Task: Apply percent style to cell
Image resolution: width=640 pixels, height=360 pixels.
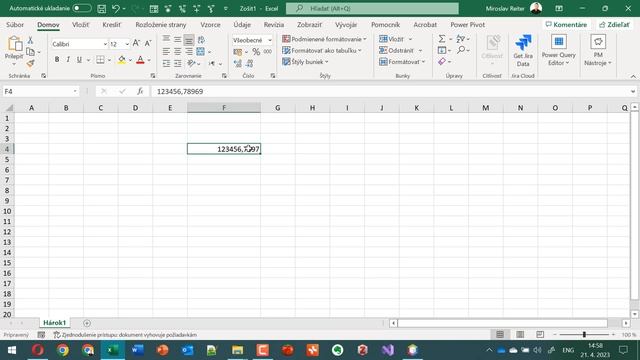Action: 256,52
